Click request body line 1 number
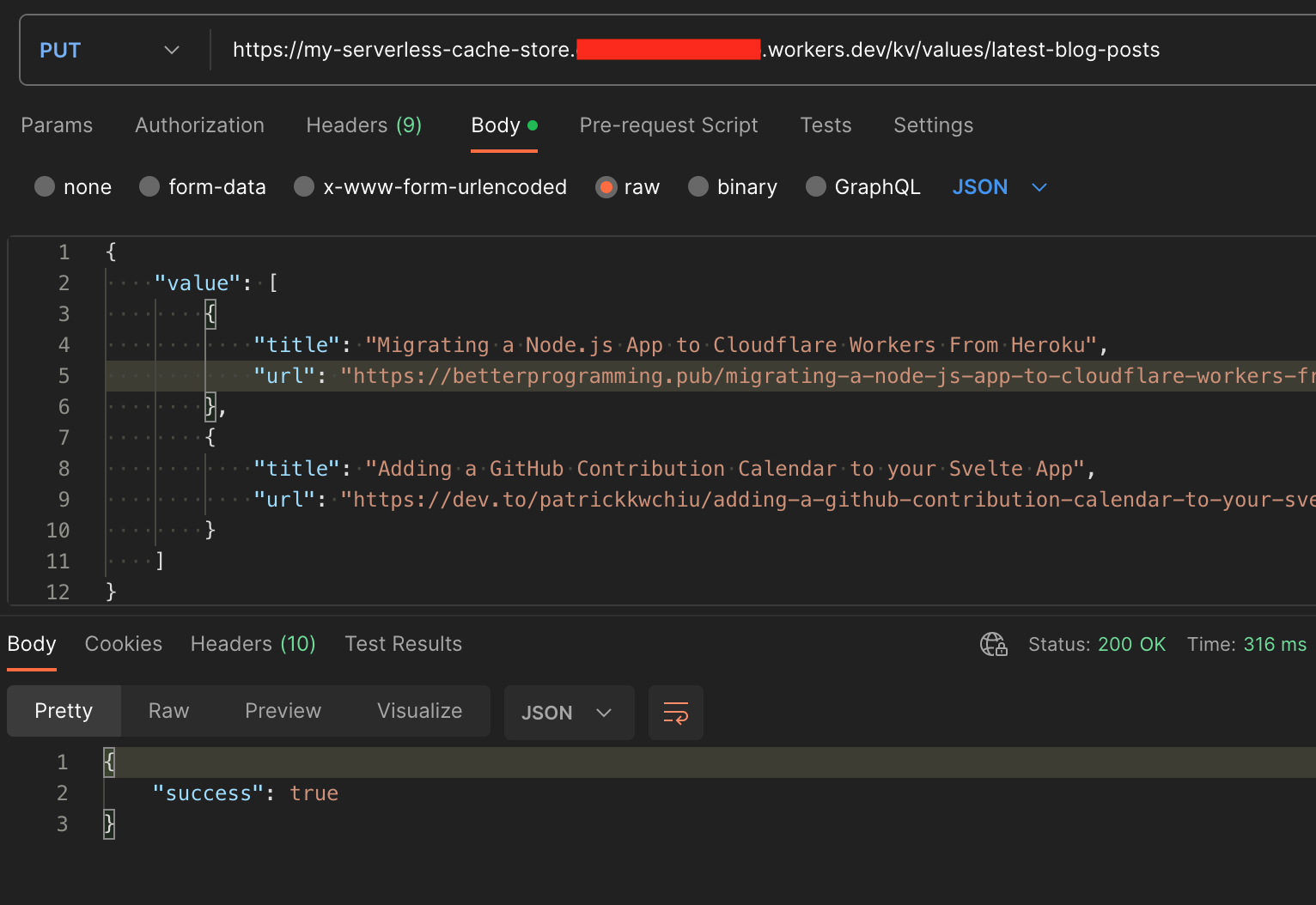 coord(64,252)
